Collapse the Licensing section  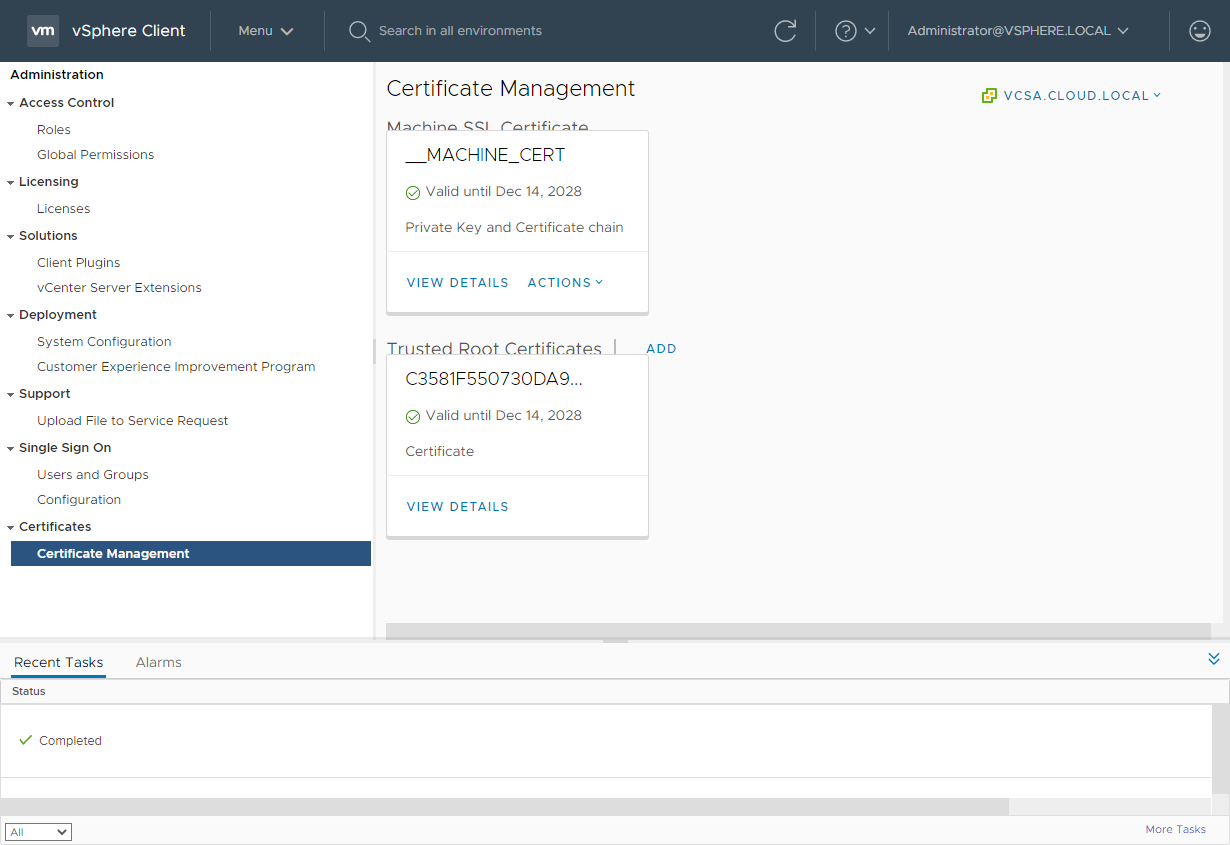point(11,182)
